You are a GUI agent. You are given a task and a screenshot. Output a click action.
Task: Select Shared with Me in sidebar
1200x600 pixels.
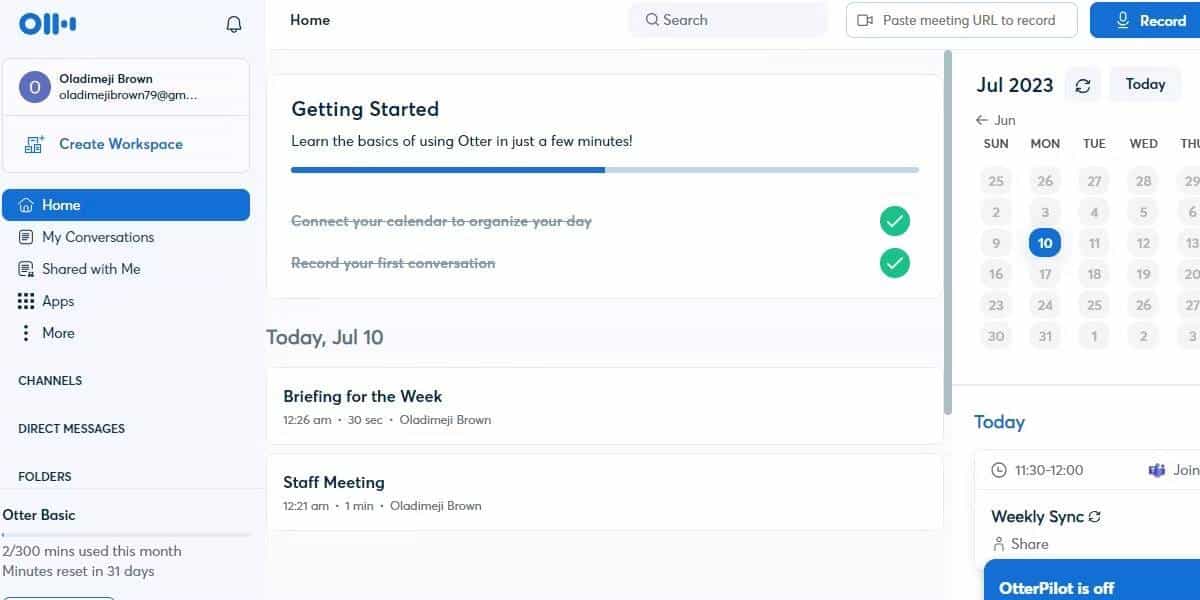pos(90,269)
